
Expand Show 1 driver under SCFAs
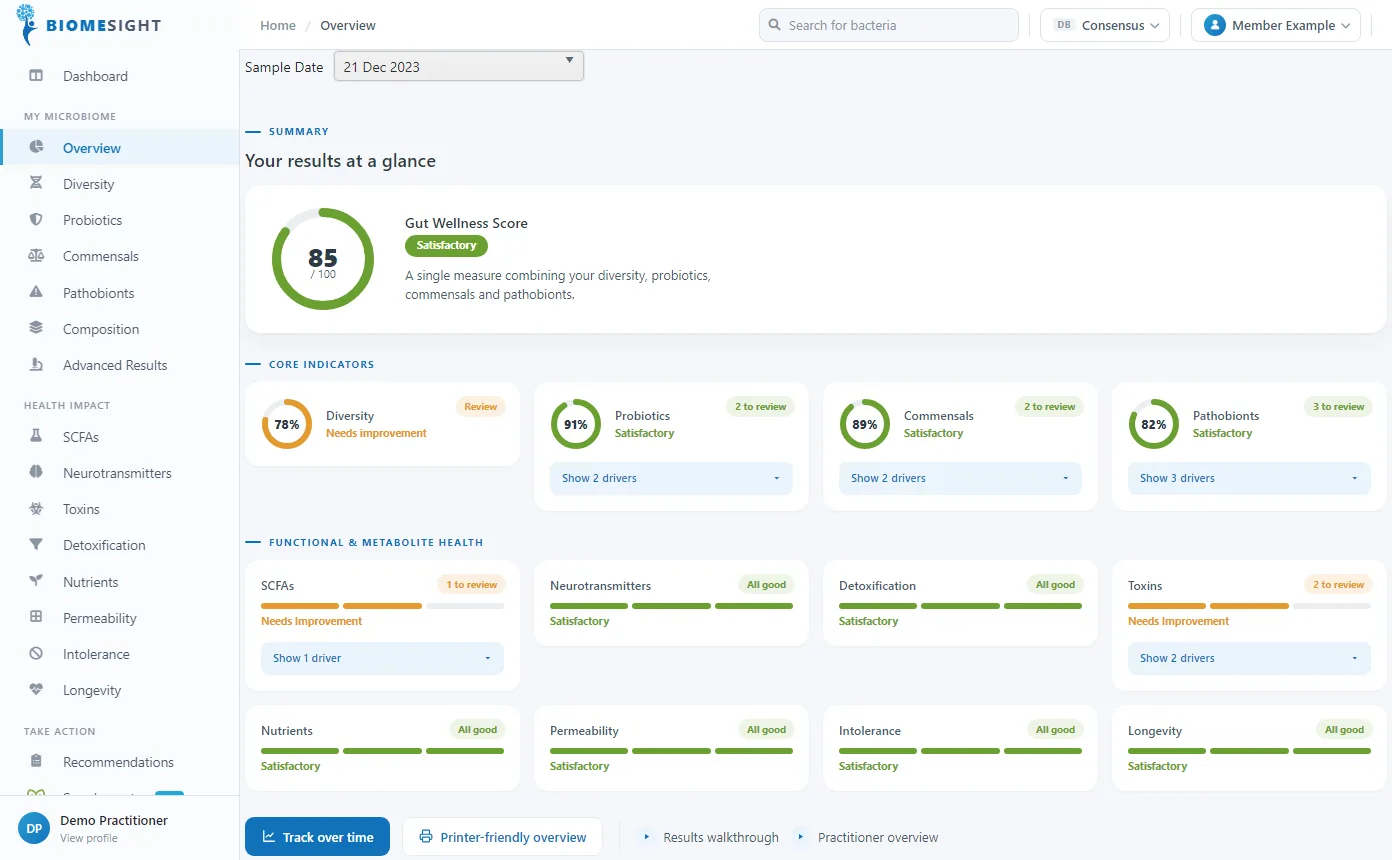382,658
